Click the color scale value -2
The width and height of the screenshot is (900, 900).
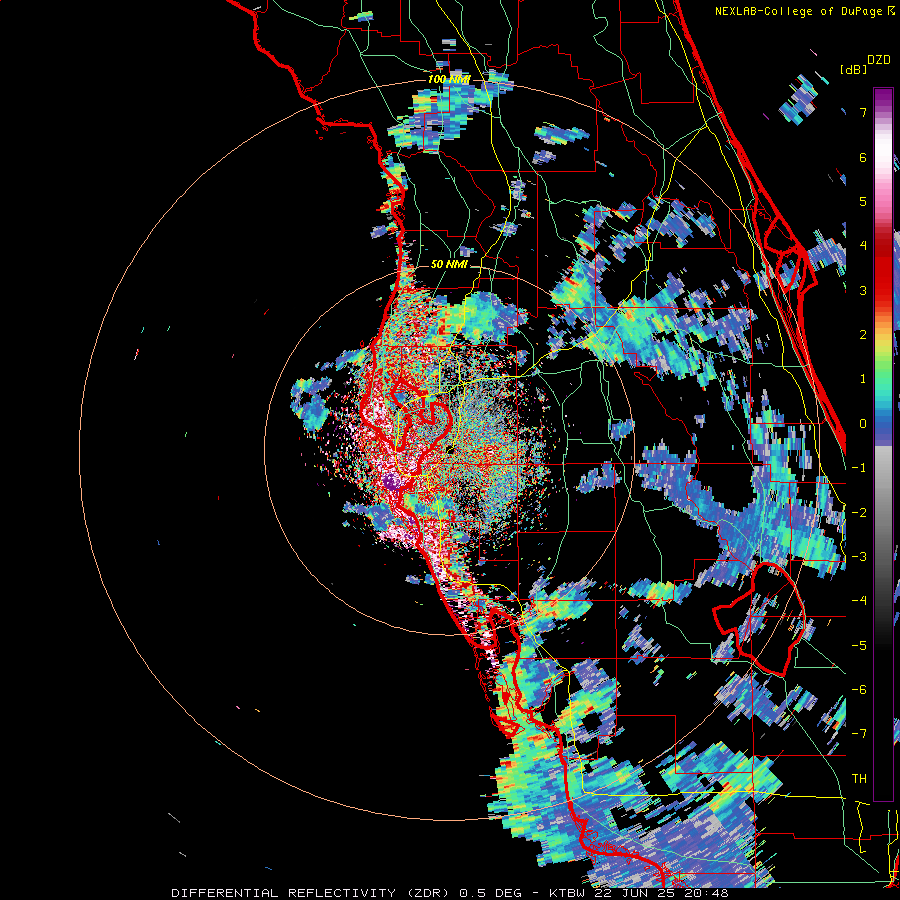point(859,513)
